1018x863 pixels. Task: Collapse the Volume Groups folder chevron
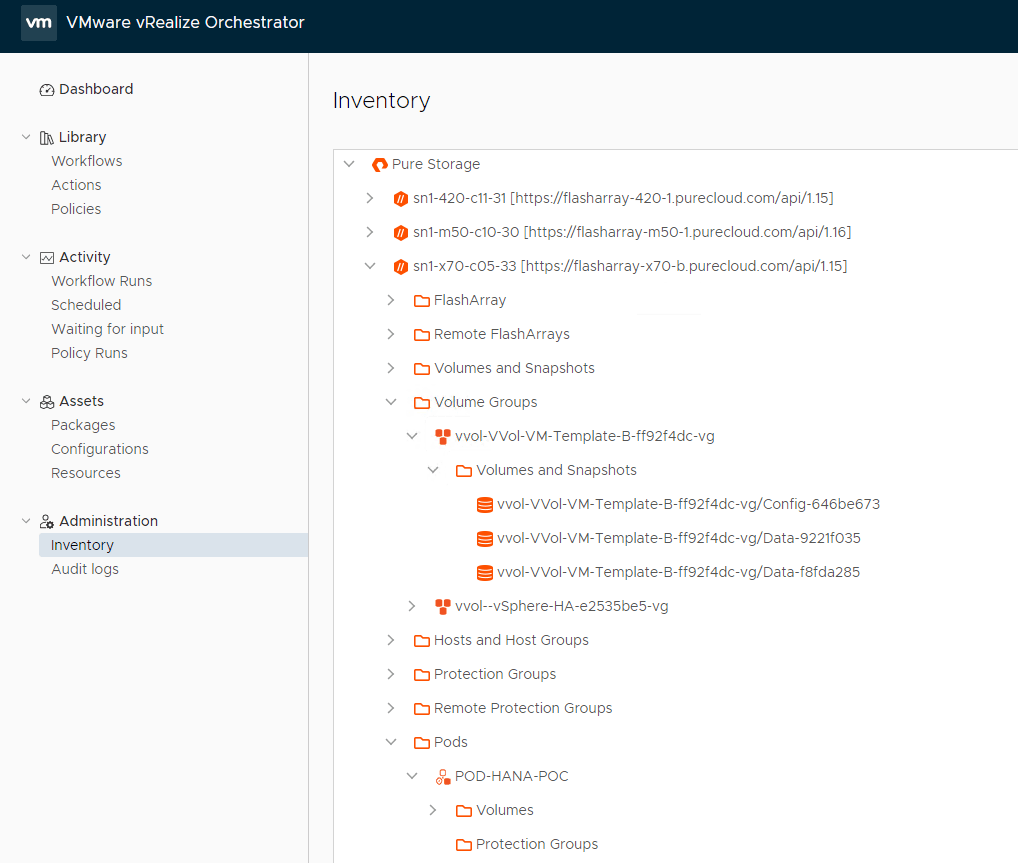391,402
